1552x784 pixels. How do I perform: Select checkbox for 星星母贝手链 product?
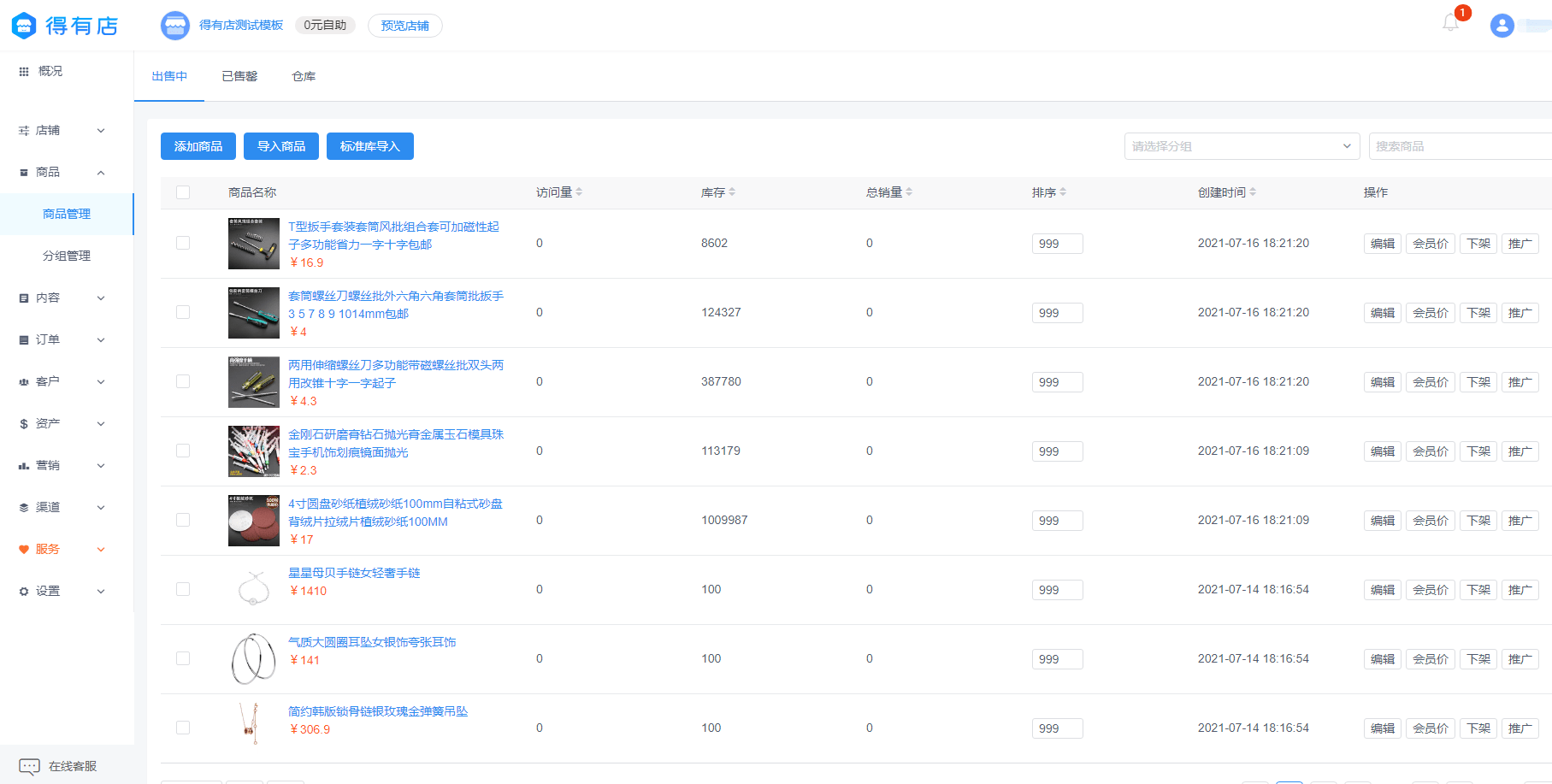point(183,589)
